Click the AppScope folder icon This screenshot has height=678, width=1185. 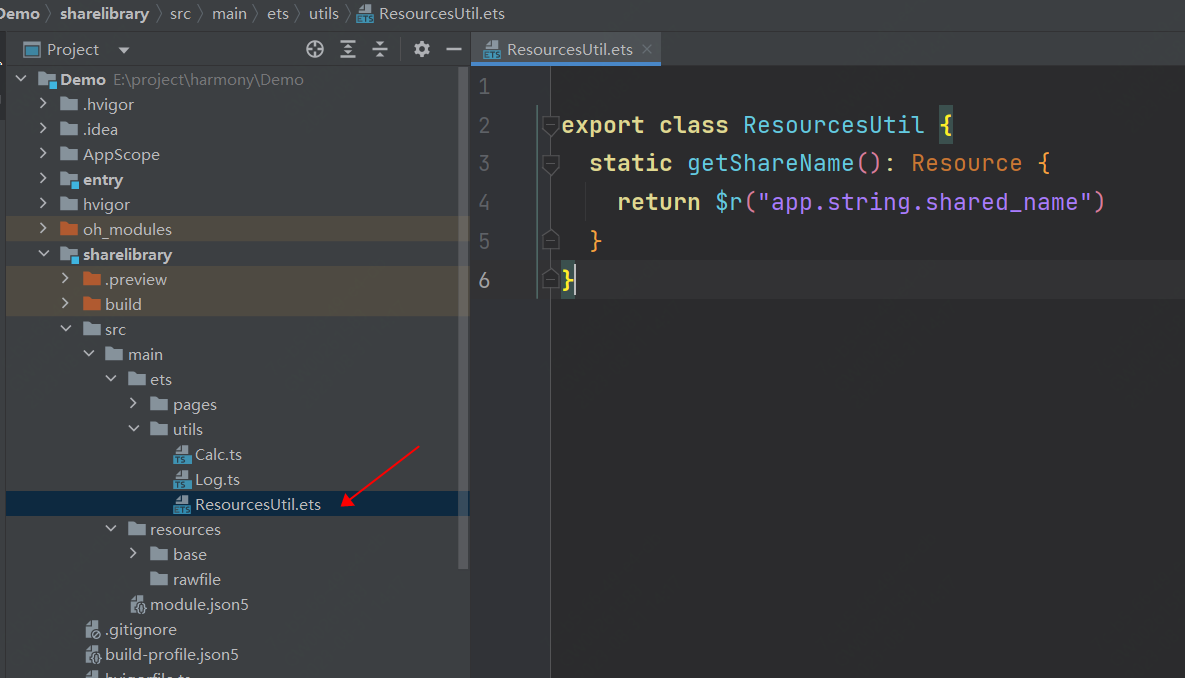coord(69,153)
